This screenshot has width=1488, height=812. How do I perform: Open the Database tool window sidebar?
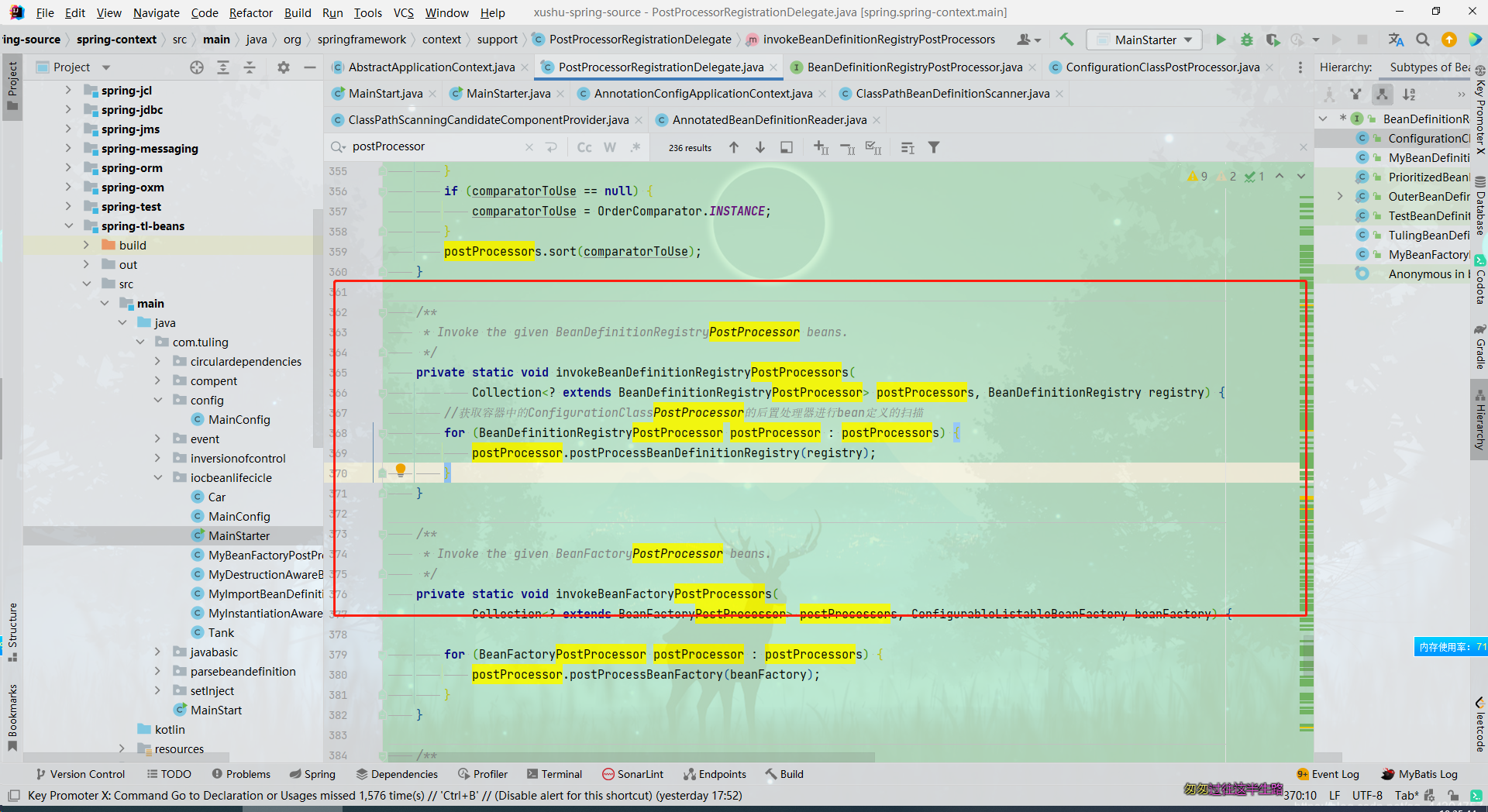(x=1480, y=205)
